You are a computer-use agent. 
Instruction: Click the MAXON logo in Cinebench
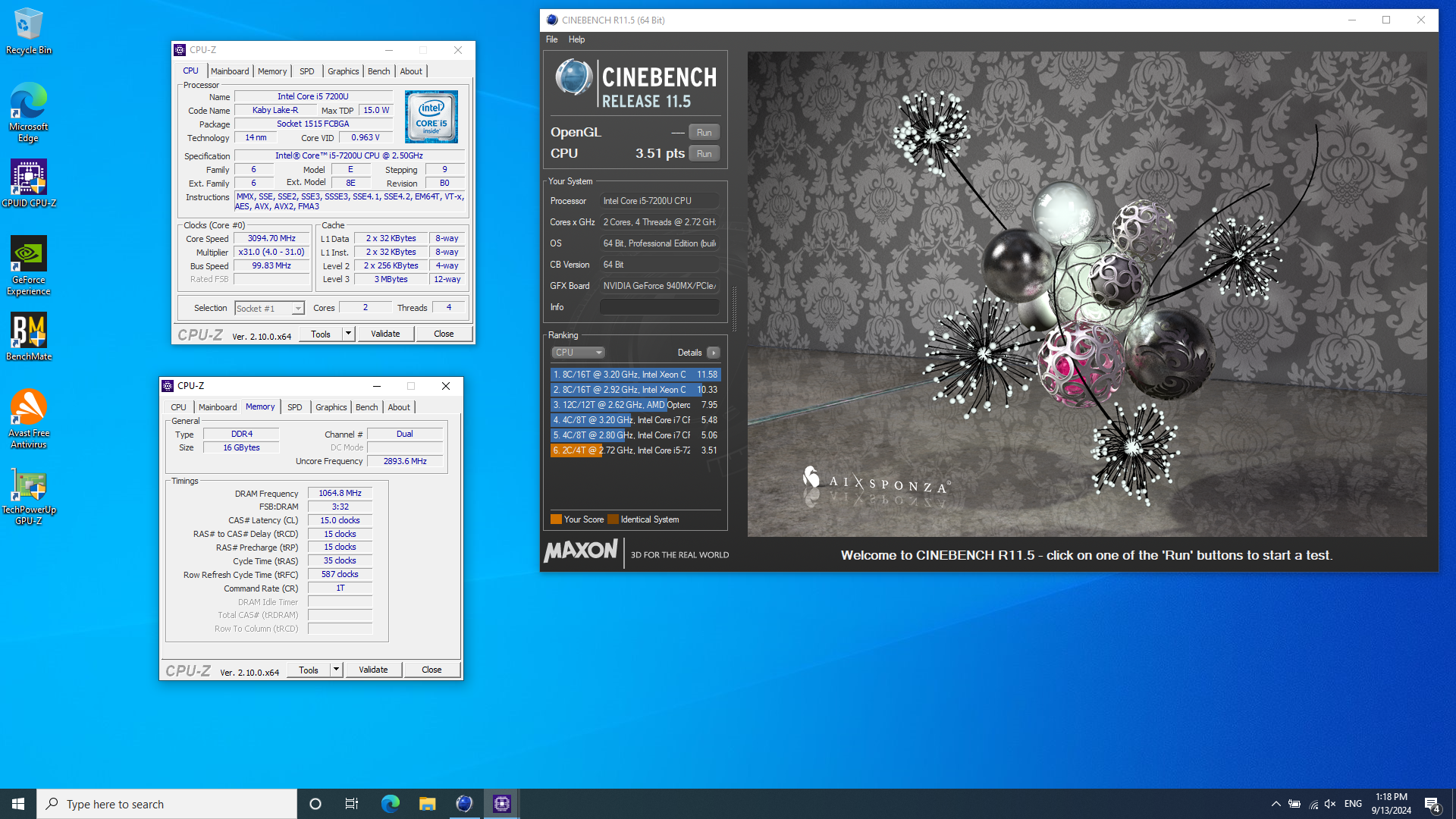click(581, 551)
